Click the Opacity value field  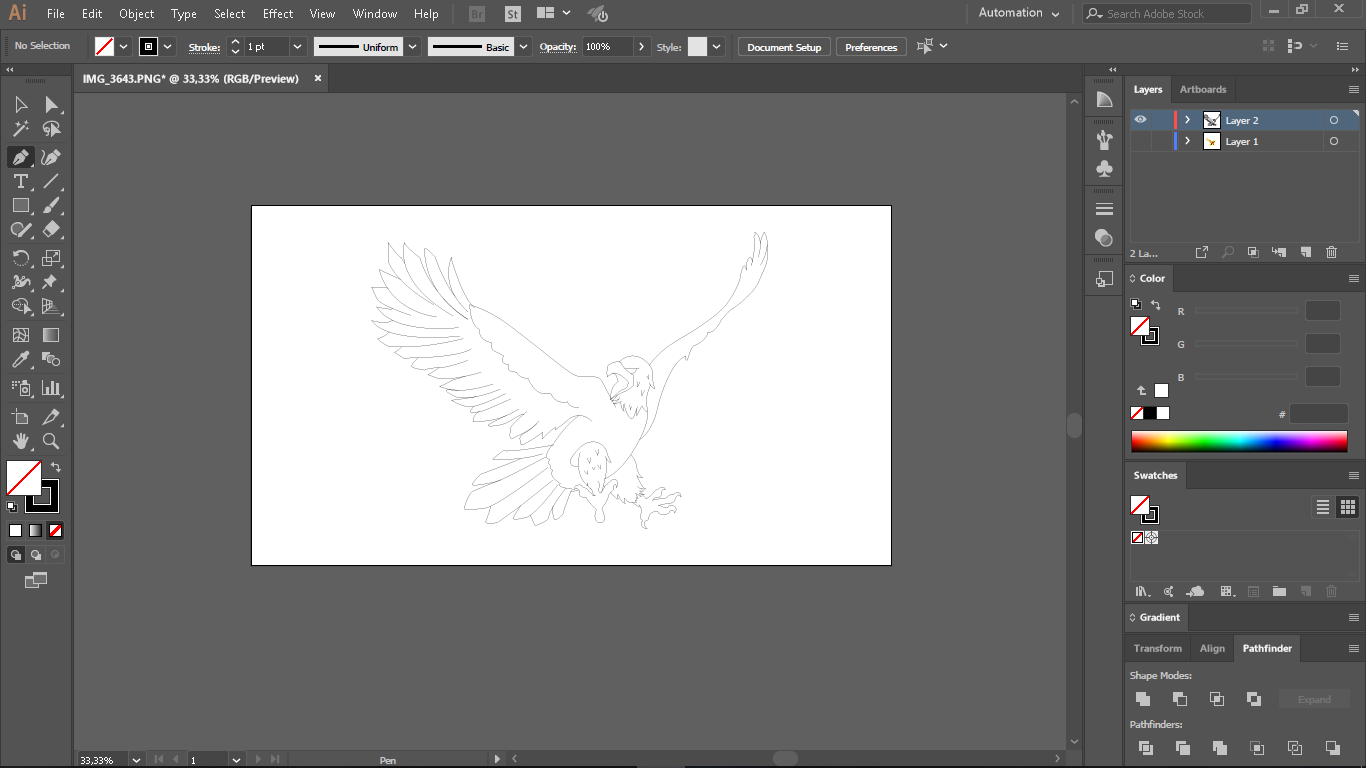point(607,47)
